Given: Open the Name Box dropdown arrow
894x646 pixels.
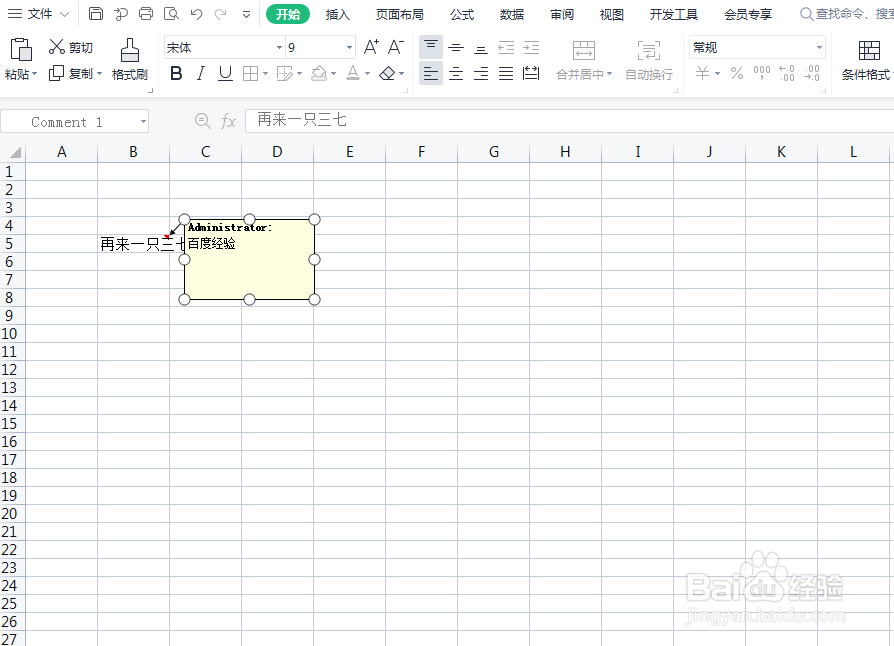Looking at the screenshot, I should [143, 121].
